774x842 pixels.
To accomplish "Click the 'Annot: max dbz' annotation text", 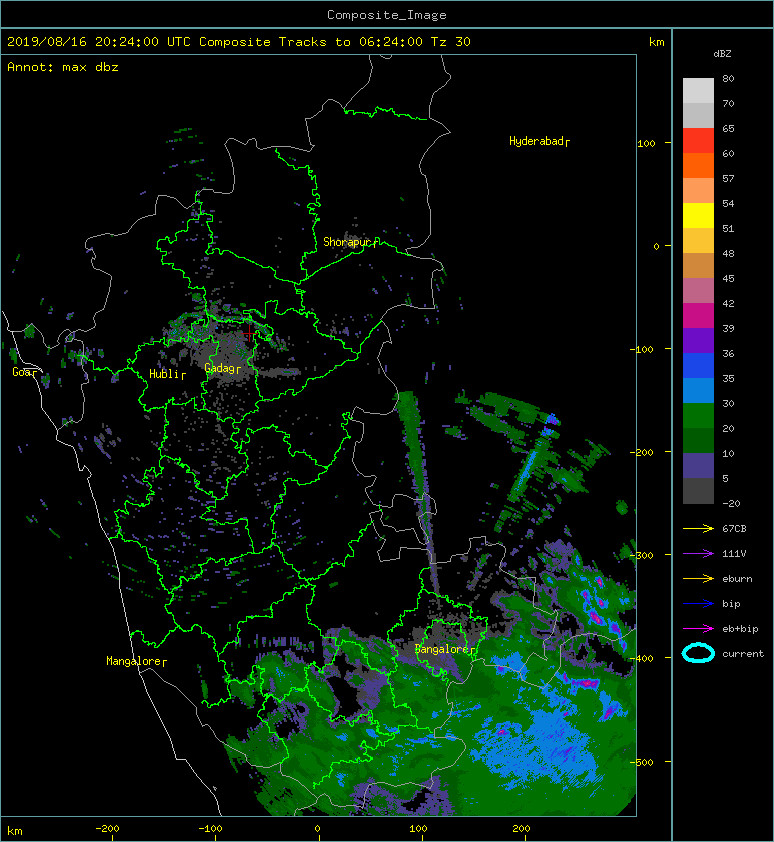I will 63,67.
